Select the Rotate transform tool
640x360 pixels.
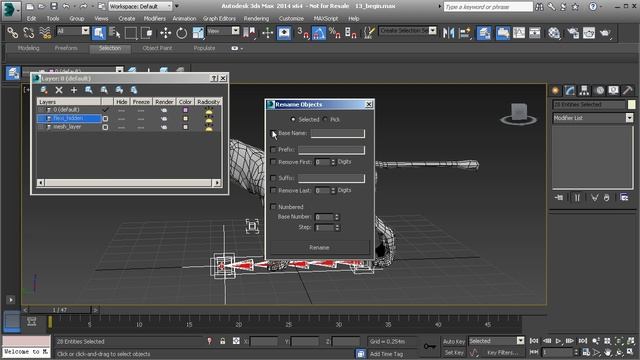pyautogui.click(x=181, y=33)
